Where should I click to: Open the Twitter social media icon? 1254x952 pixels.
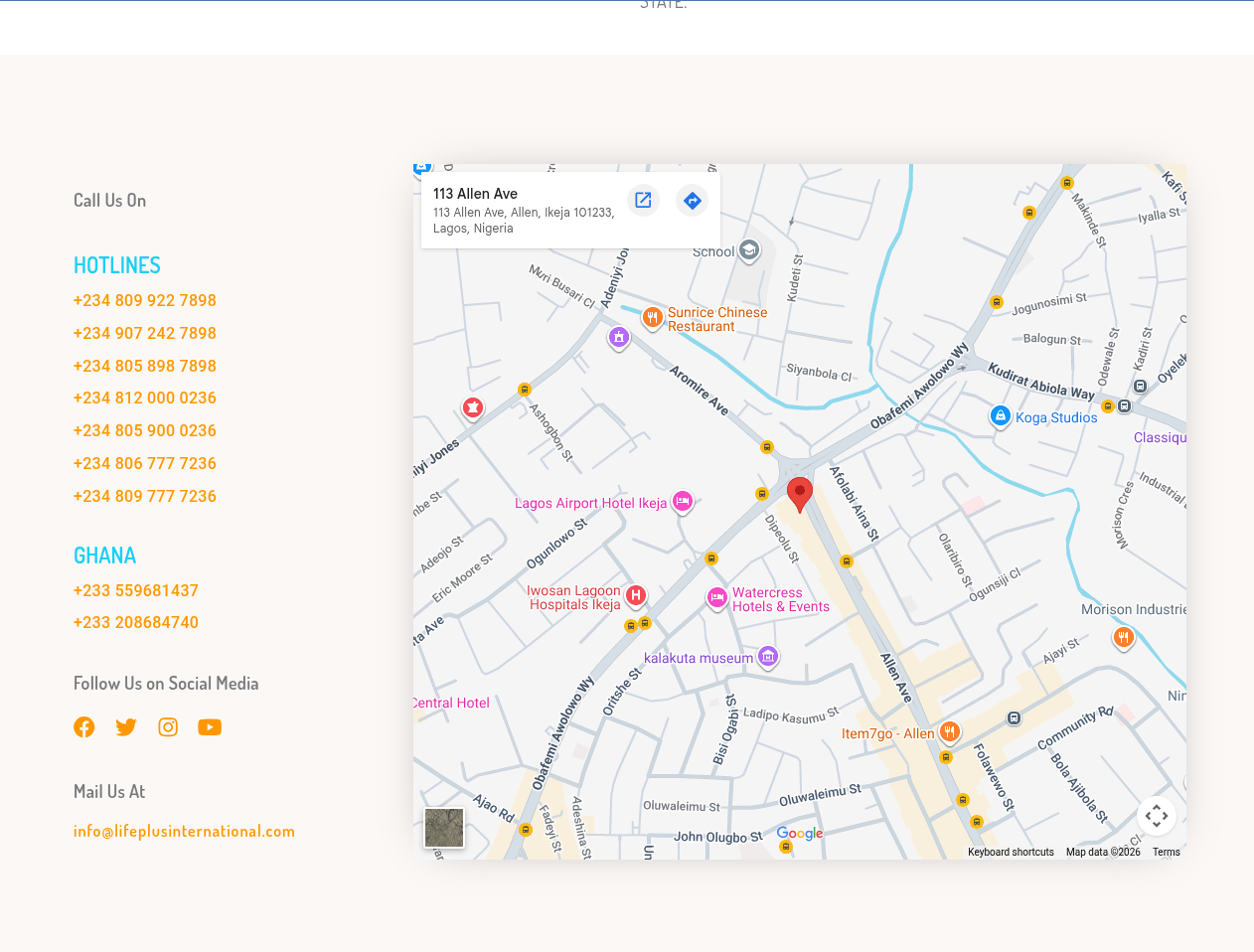click(126, 727)
